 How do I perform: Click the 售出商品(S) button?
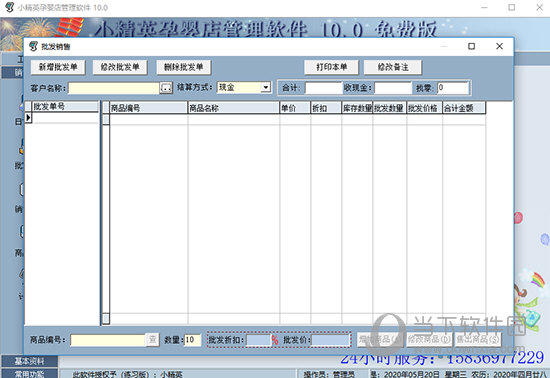click(x=478, y=339)
